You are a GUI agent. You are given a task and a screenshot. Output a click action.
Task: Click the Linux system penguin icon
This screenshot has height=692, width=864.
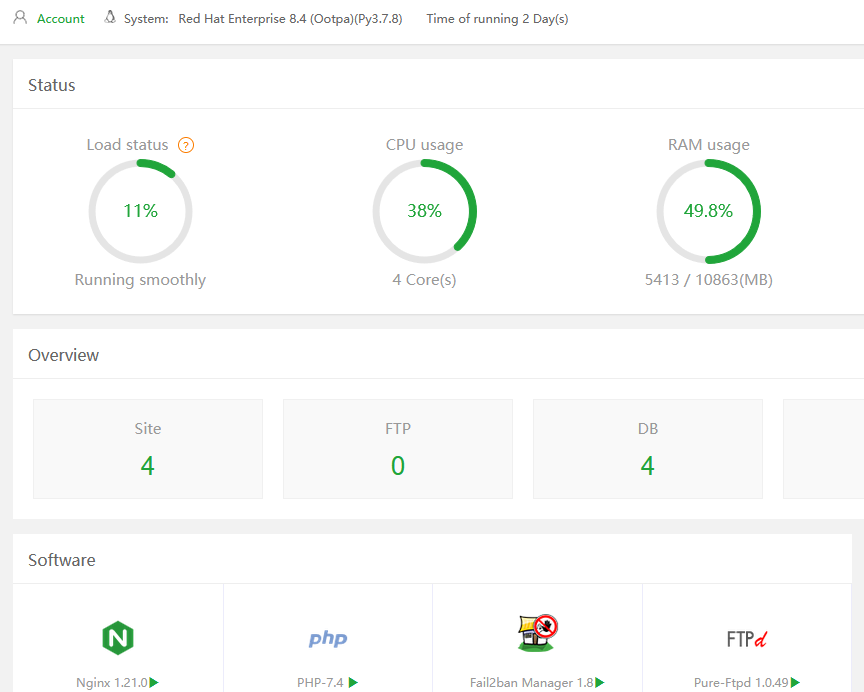coord(110,18)
